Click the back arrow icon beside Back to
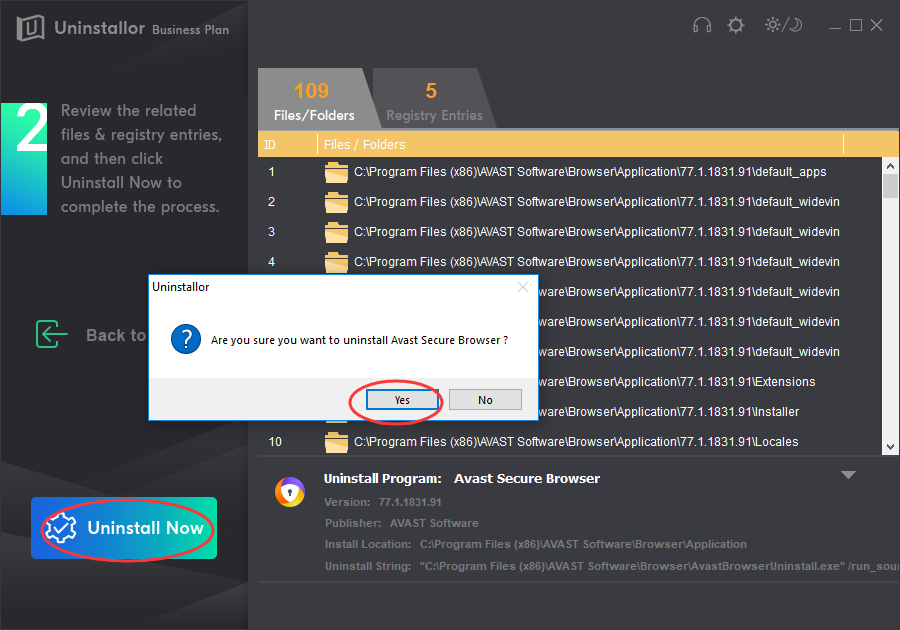 tap(51, 334)
